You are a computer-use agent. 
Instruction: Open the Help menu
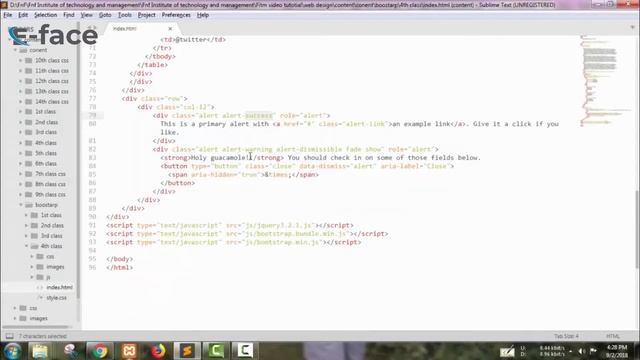(203, 15)
